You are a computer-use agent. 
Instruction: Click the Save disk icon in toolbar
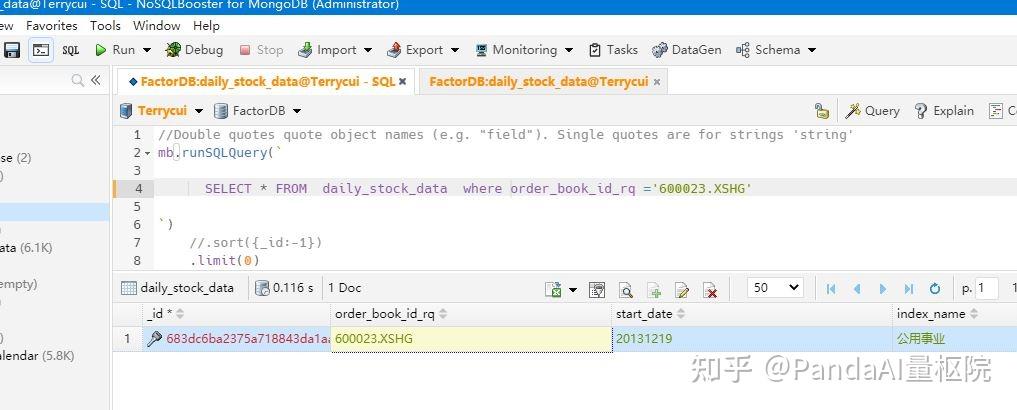(12, 50)
